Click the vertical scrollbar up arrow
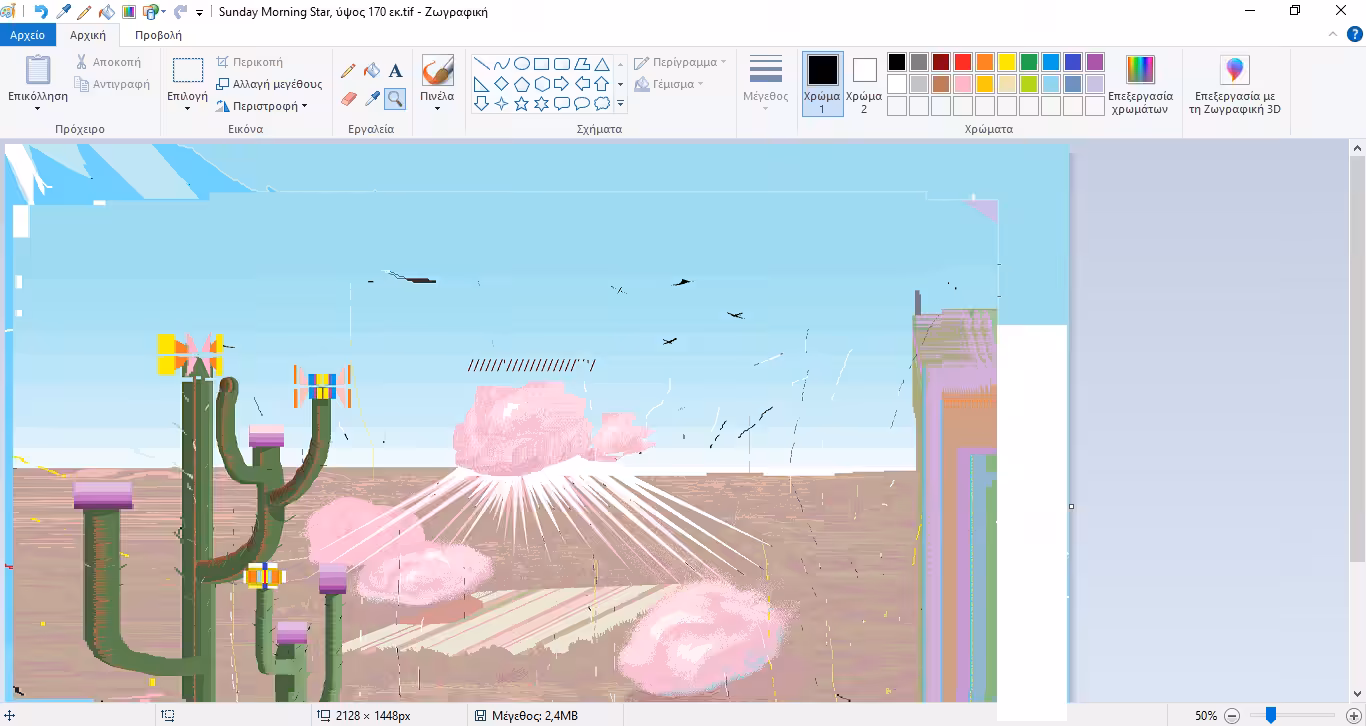The image size is (1366, 726). 1357,149
